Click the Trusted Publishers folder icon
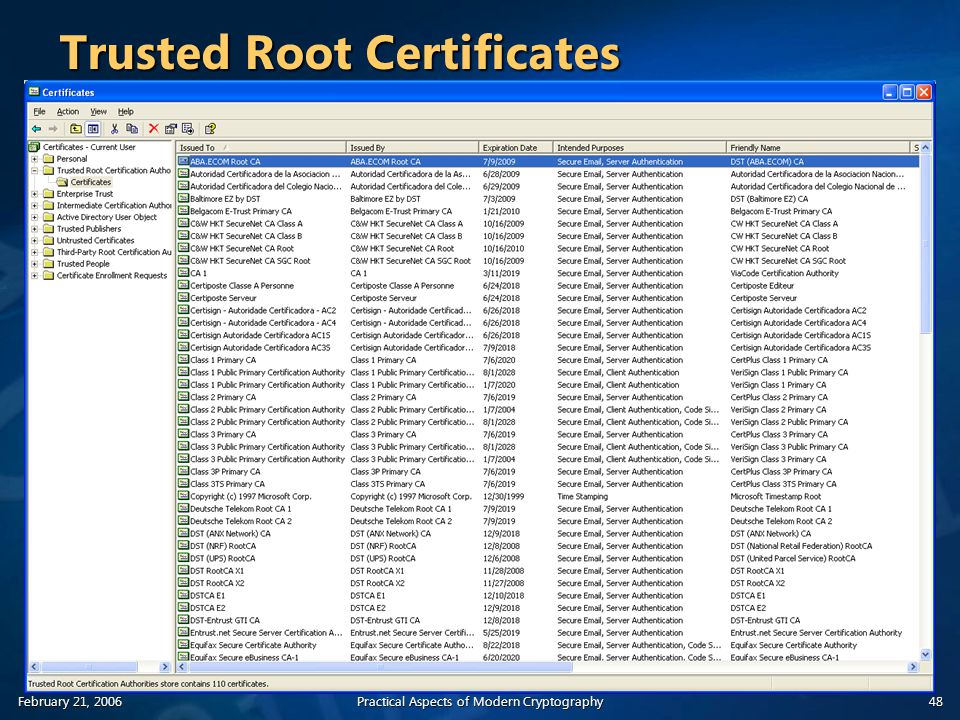The width and height of the screenshot is (960, 720). [x=49, y=228]
